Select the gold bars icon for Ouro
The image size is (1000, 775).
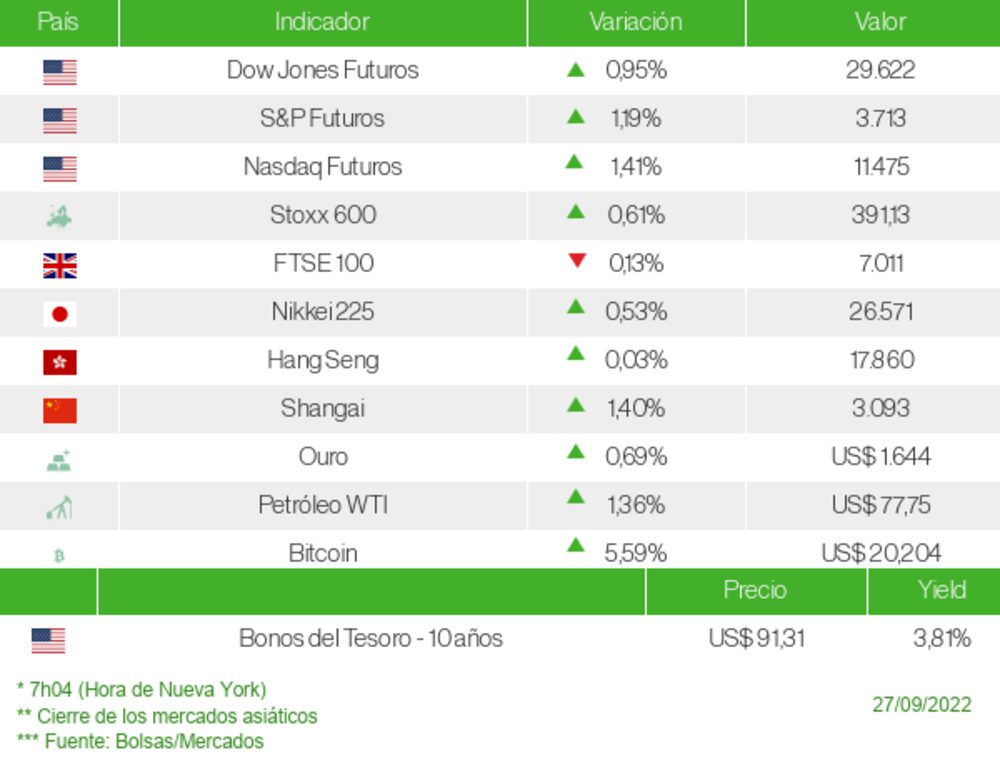[60, 460]
